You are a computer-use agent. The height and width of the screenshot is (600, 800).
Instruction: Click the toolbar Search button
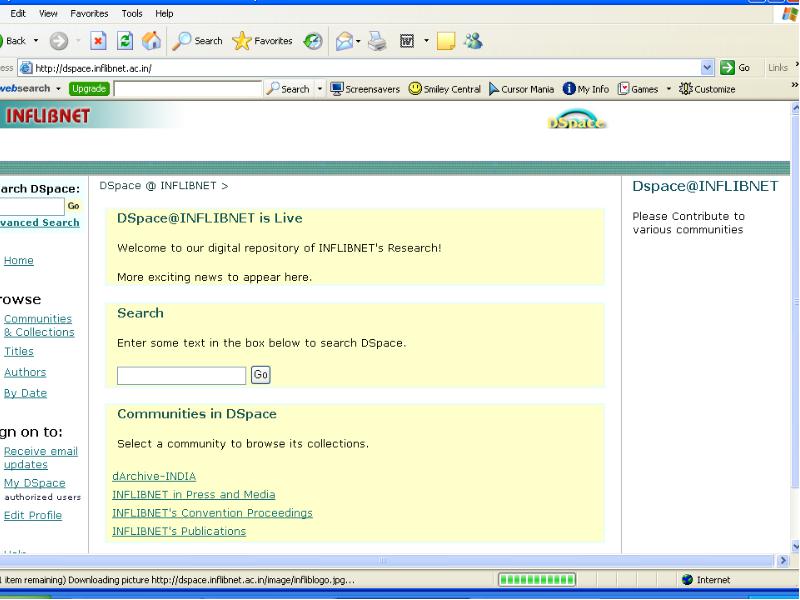point(288,89)
